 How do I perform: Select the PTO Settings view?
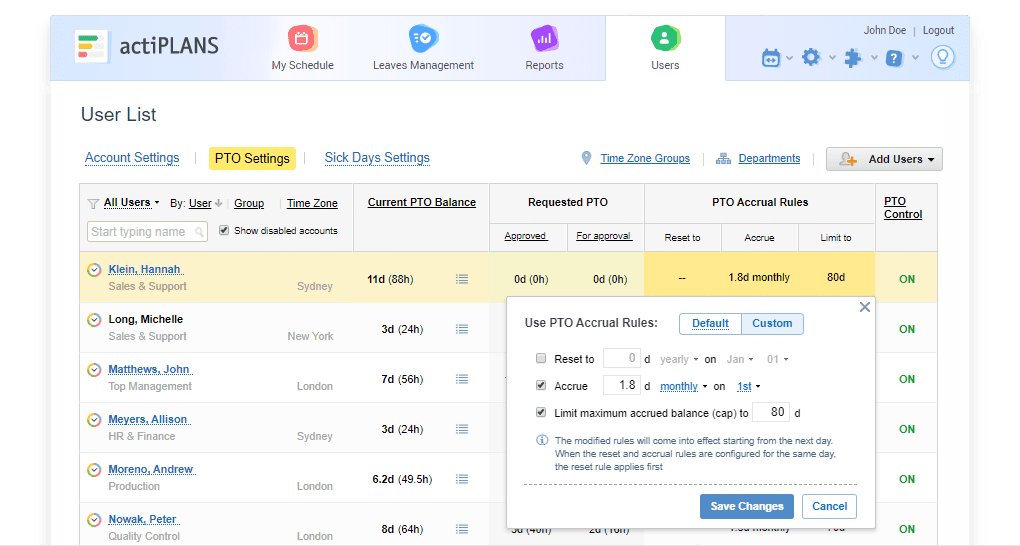coord(252,158)
